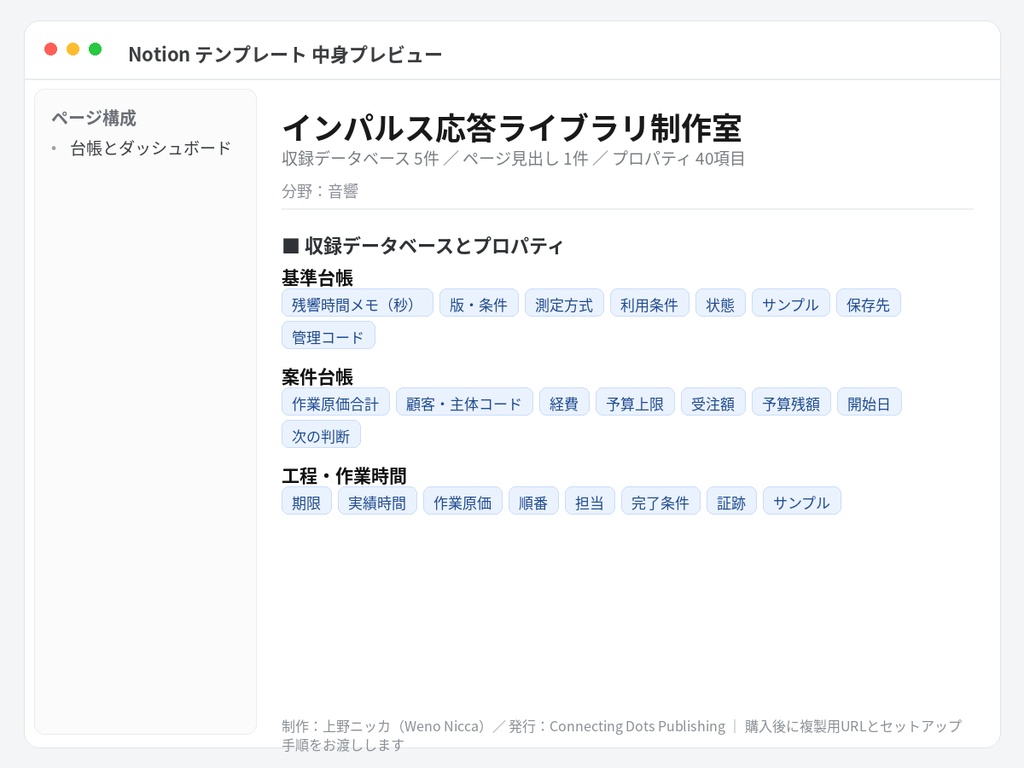
Task: Click the 顧客・主体コード property chip
Action: (x=464, y=402)
